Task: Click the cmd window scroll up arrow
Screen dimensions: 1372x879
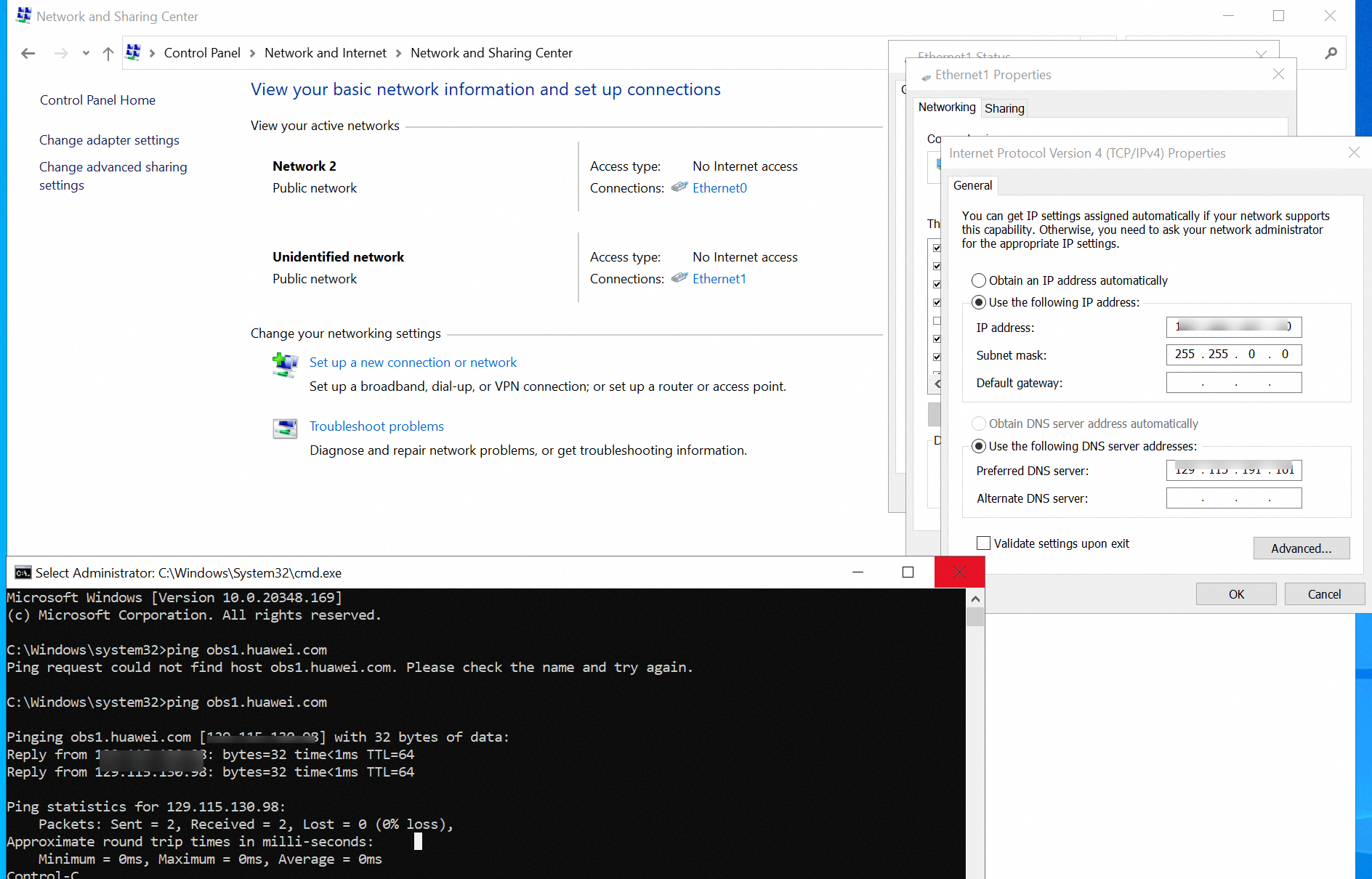Action: 975,599
